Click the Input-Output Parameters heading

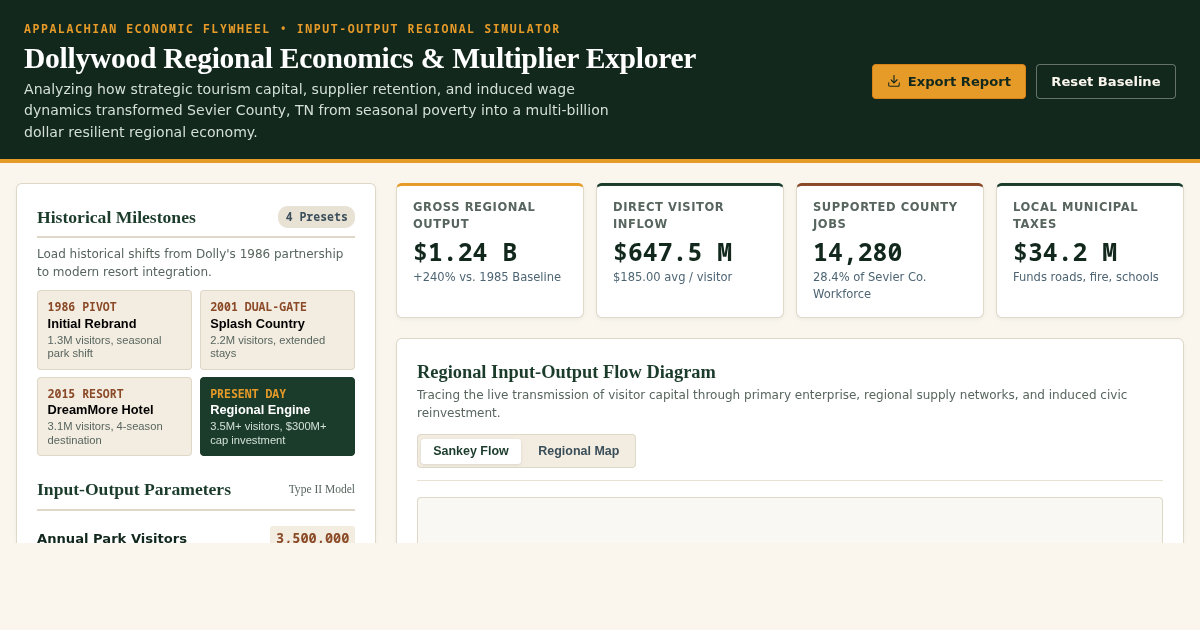pos(134,489)
